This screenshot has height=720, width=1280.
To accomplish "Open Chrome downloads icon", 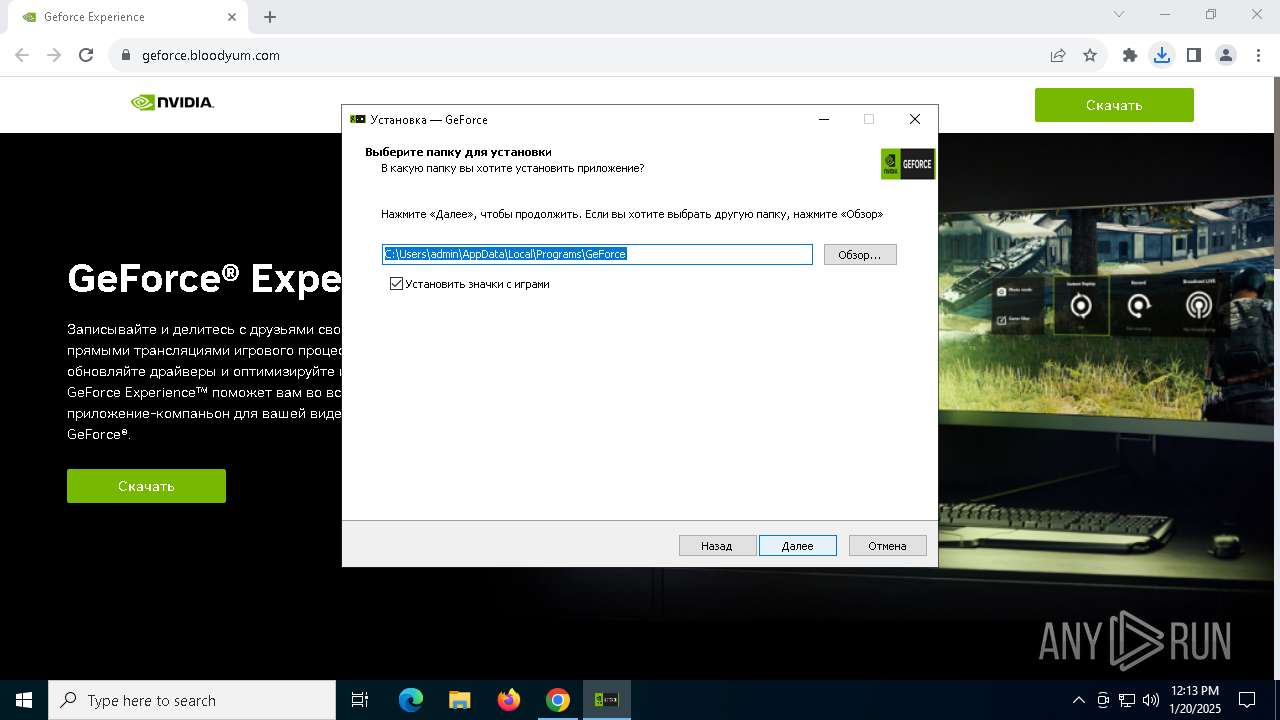I will pyautogui.click(x=1162, y=55).
